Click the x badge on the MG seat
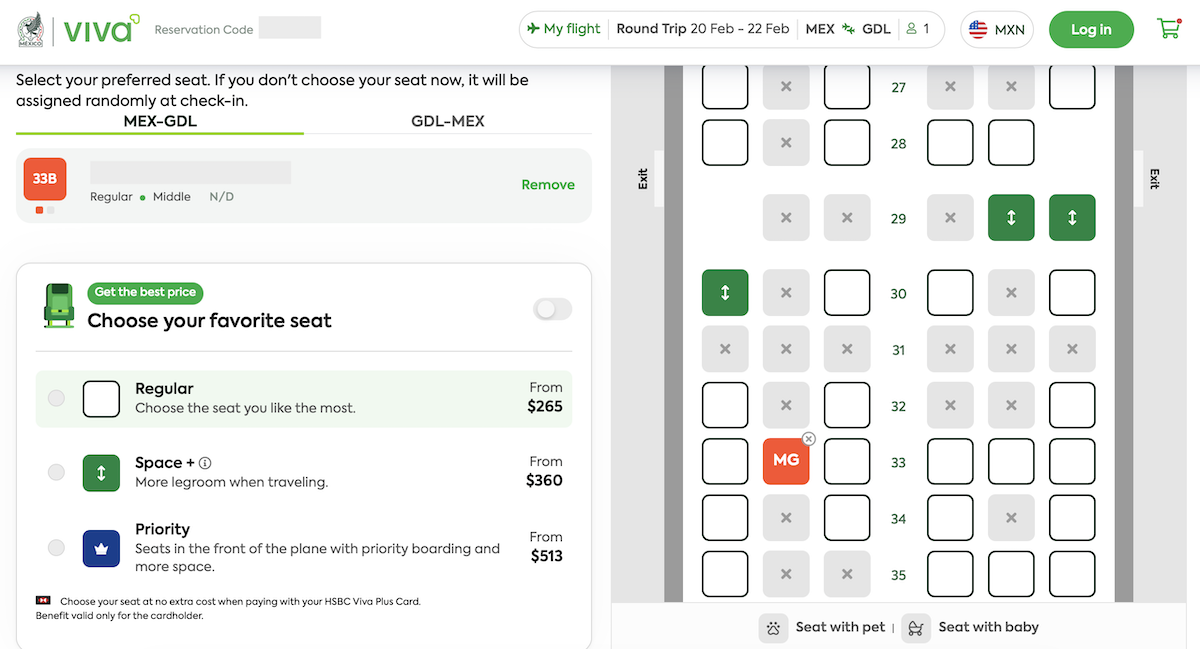 pos(808,438)
